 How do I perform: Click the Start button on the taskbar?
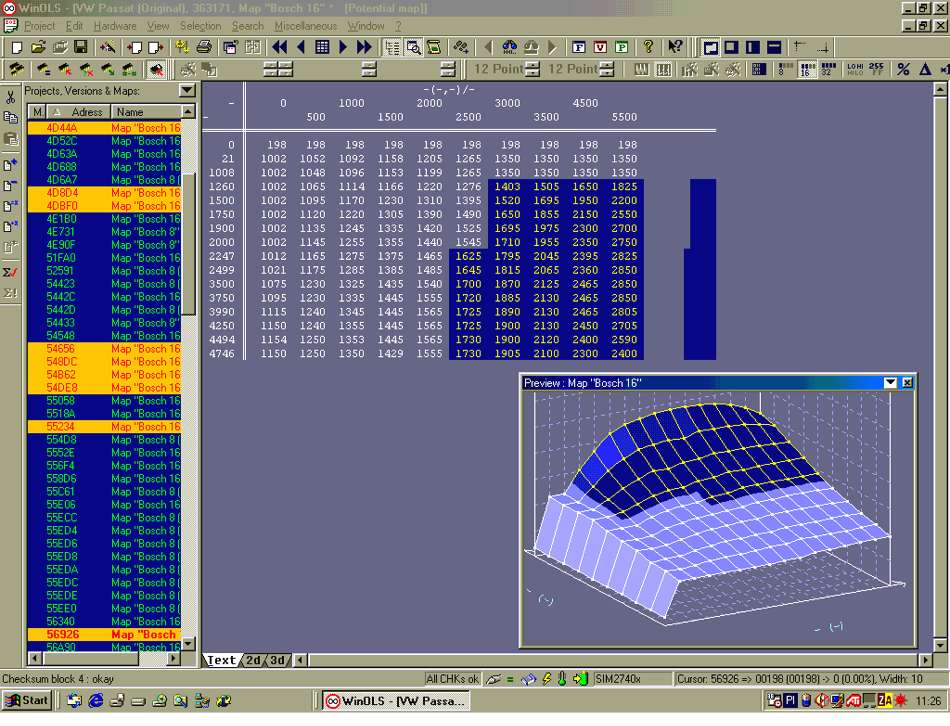[x=26, y=700]
